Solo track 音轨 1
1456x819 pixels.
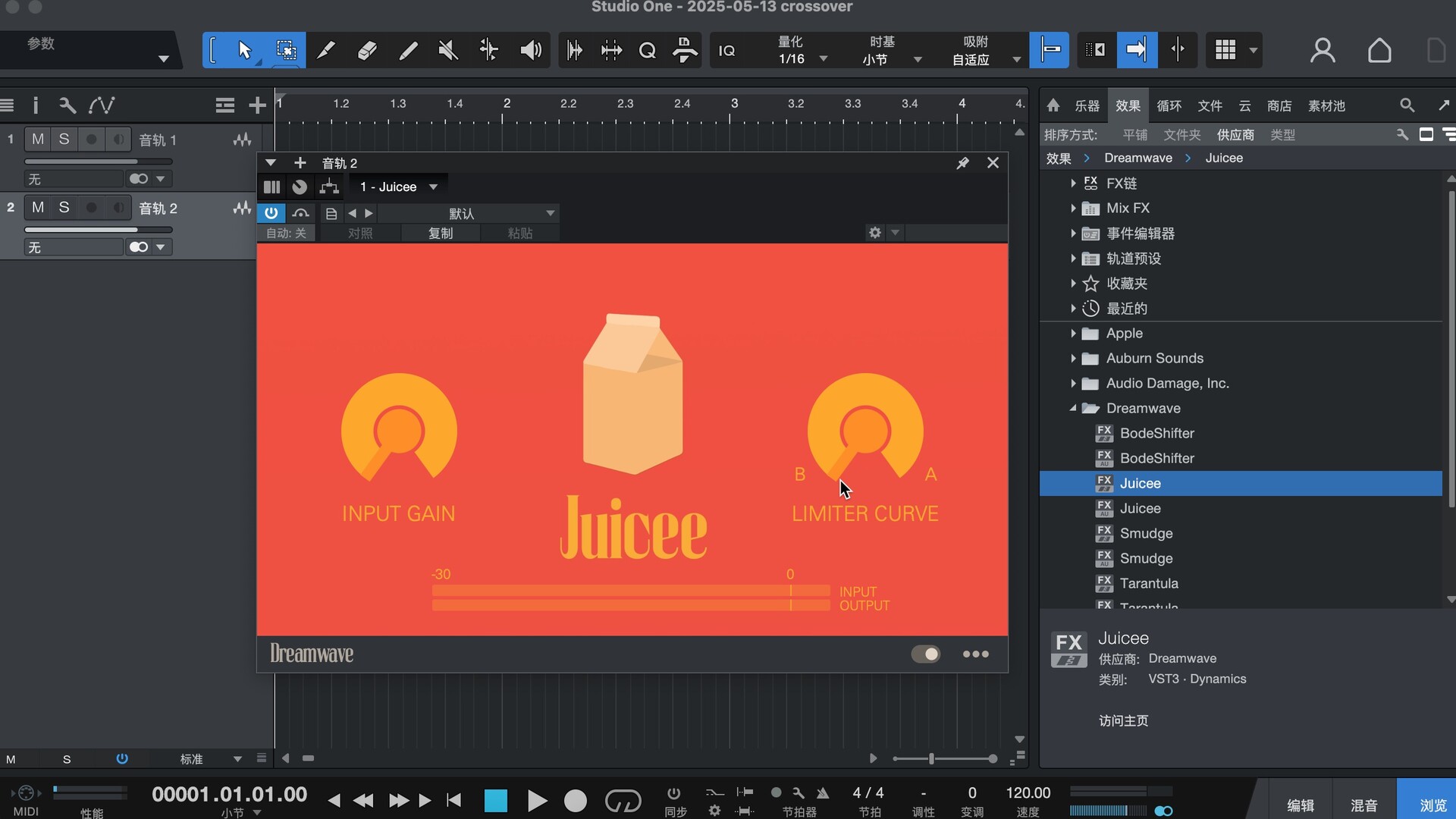(64, 140)
